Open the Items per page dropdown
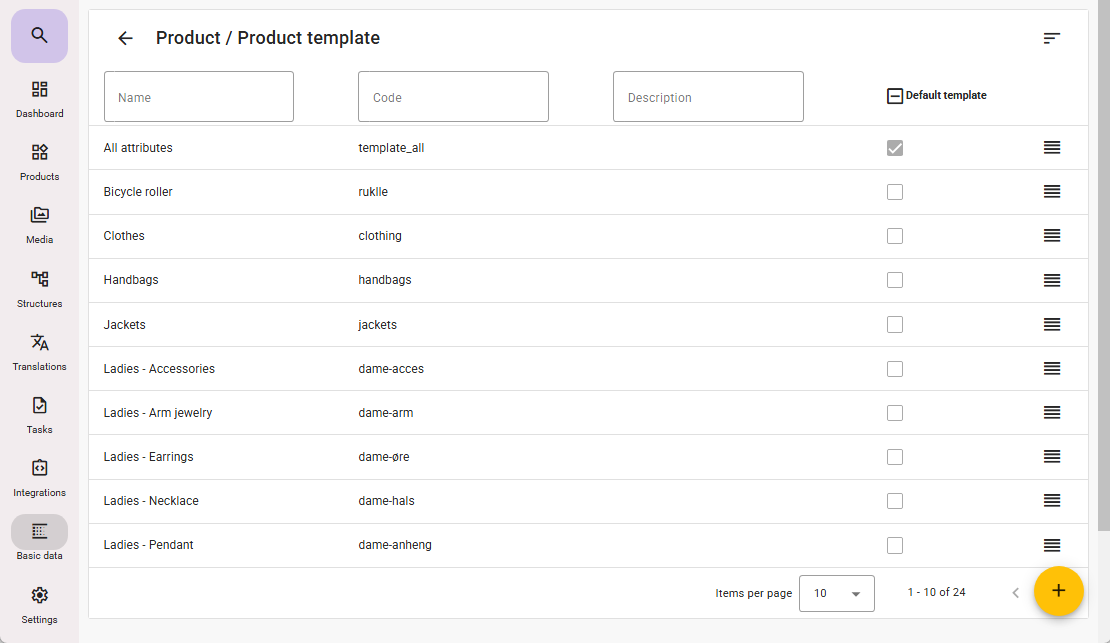The width and height of the screenshot is (1110, 643). coord(836,593)
